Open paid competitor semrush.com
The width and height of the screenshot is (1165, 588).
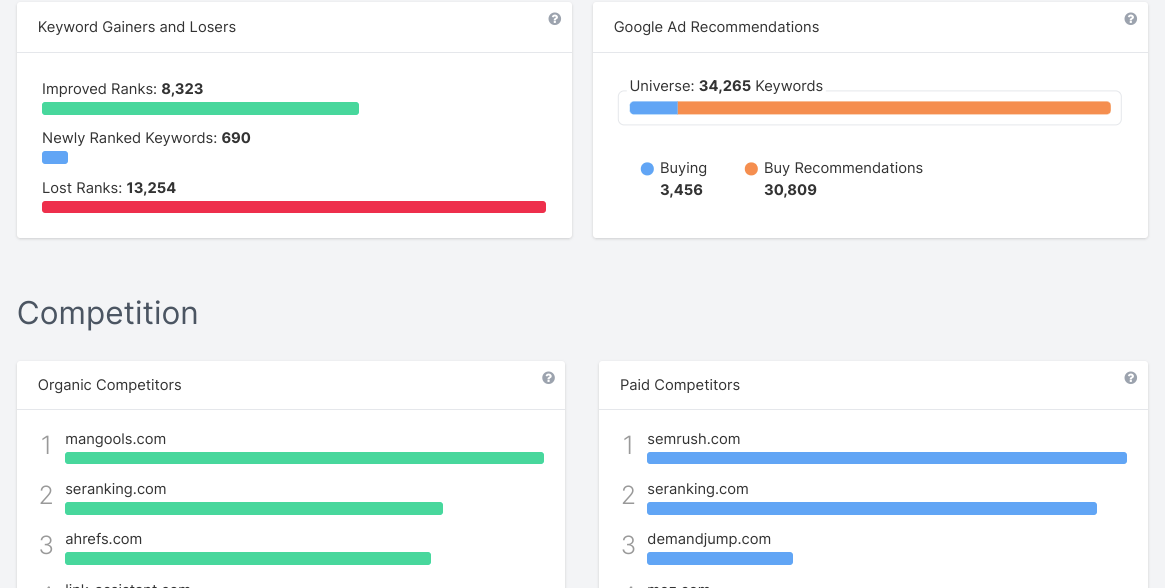(x=693, y=439)
